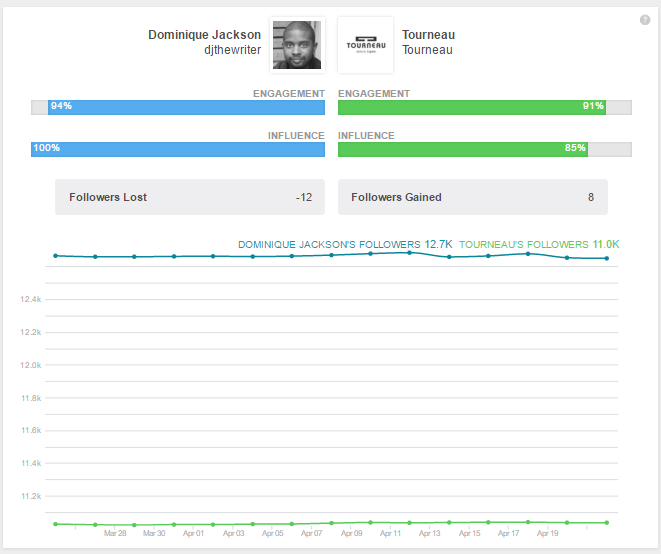
Task: Click the Apr 17 axis label
Action: (508, 533)
